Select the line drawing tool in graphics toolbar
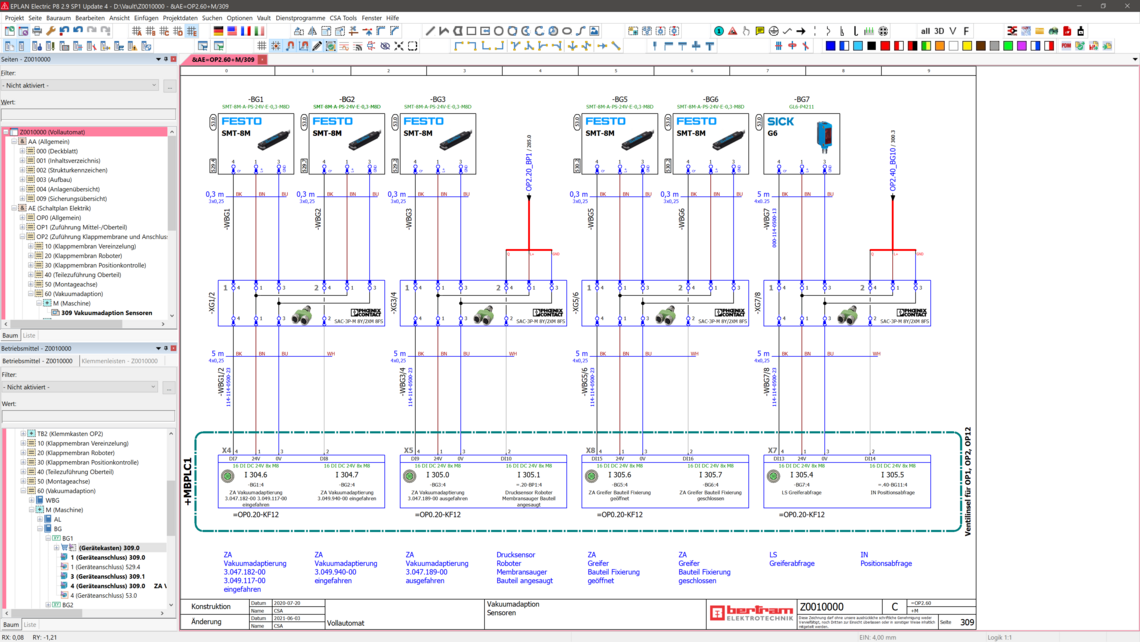The width and height of the screenshot is (1140, 642). click(x=430, y=31)
